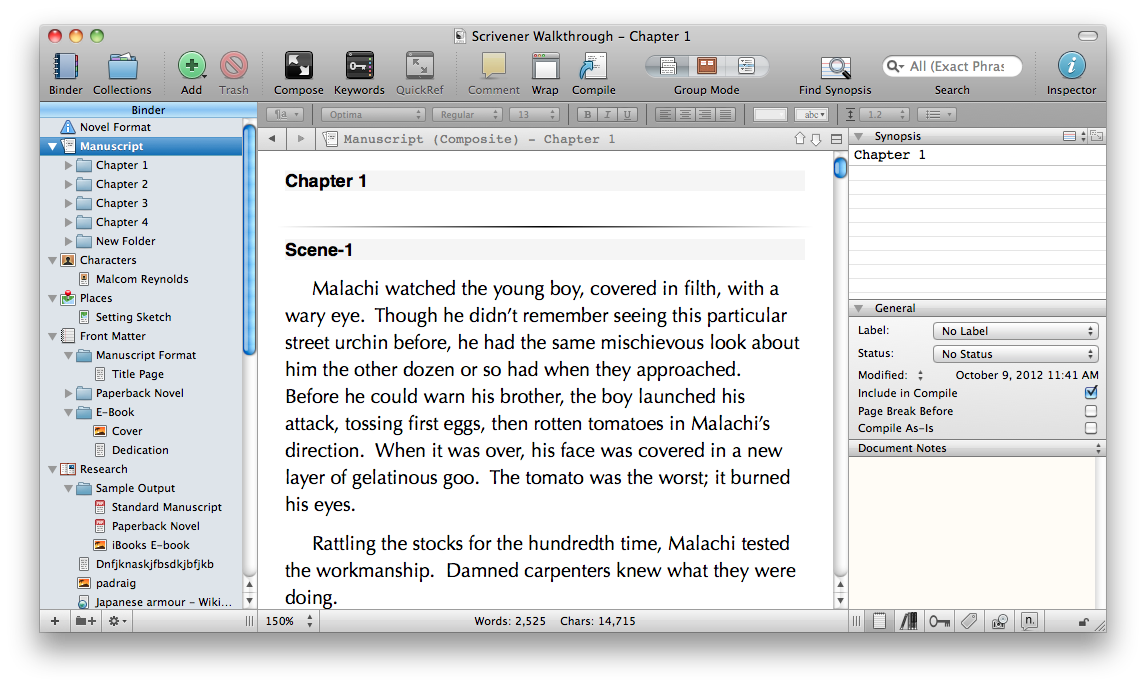Open the text color swatch
The height and width of the screenshot is (687, 1146).
coord(770,114)
